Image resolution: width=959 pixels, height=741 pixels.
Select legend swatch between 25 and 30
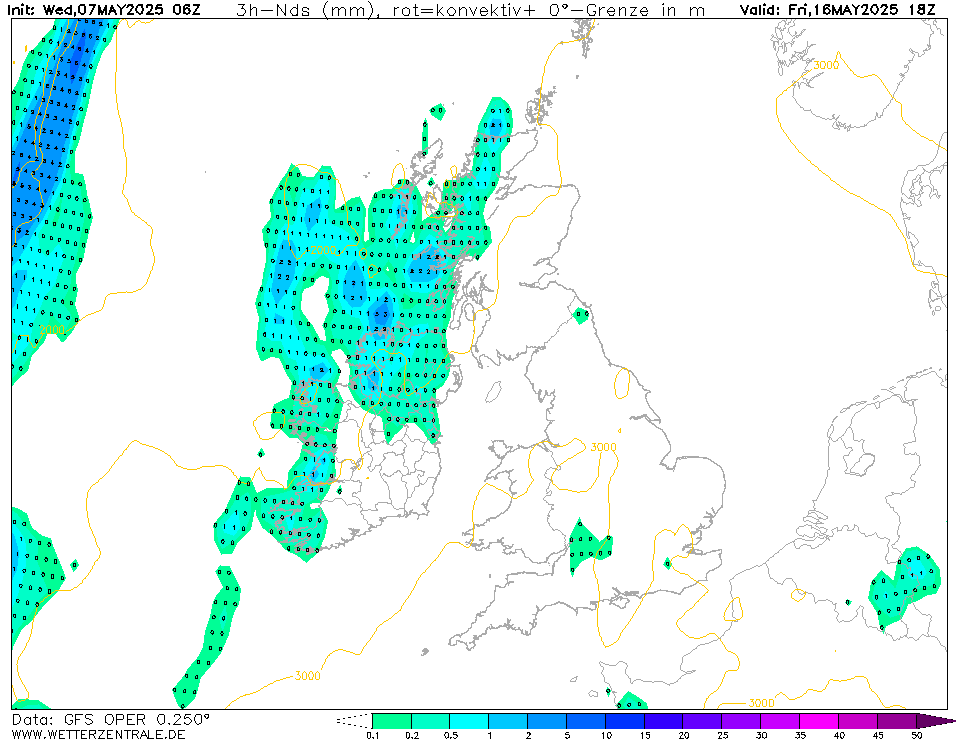(x=741, y=721)
